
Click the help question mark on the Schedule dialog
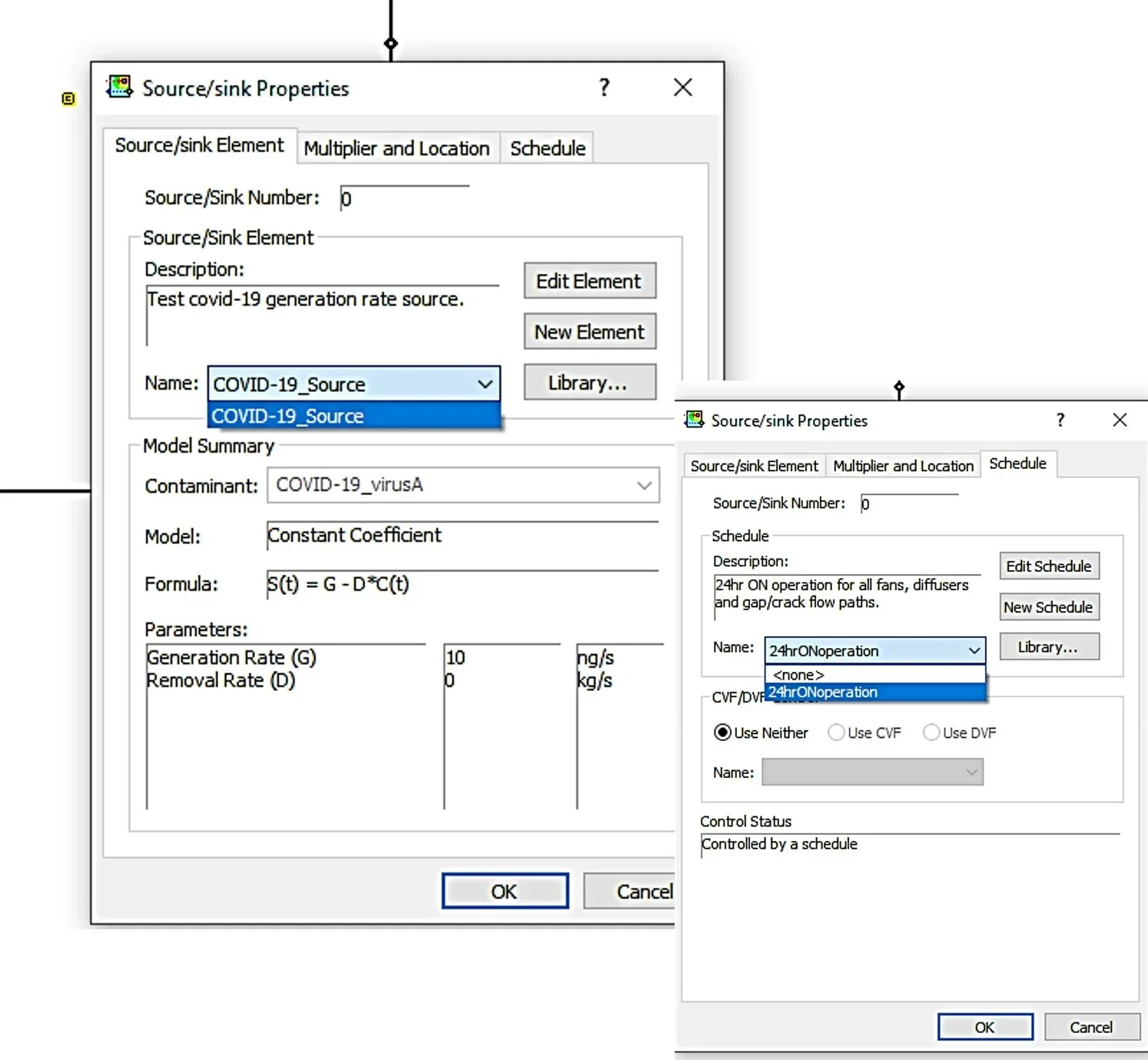pos(1060,420)
